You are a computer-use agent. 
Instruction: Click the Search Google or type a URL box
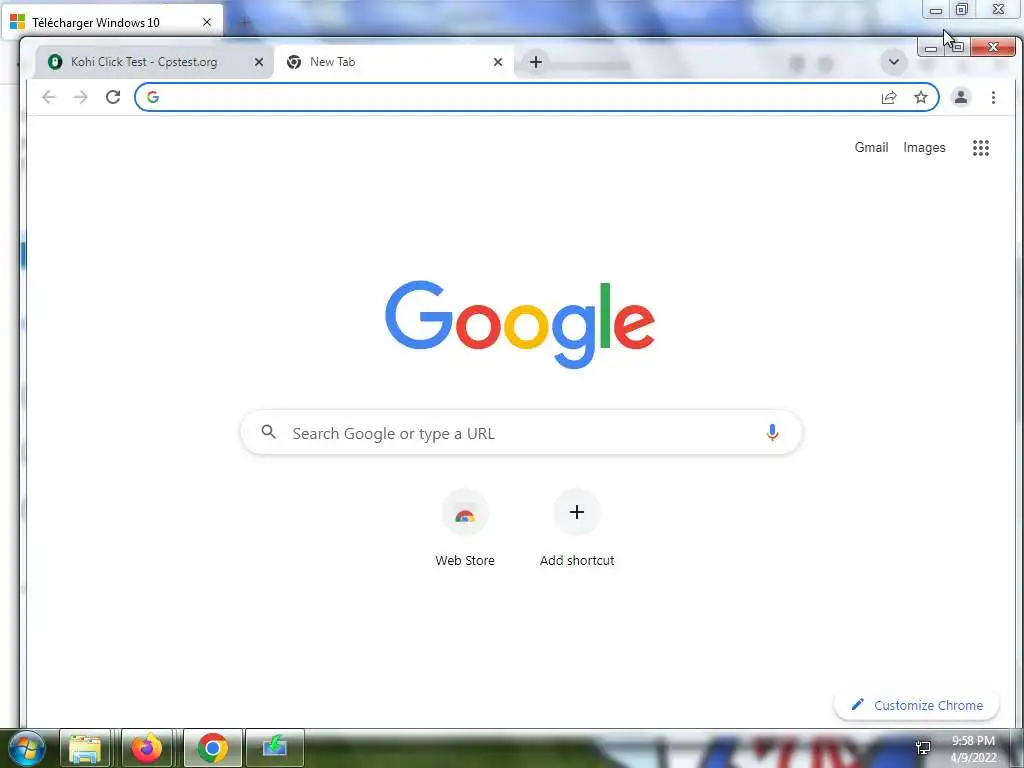(x=521, y=432)
